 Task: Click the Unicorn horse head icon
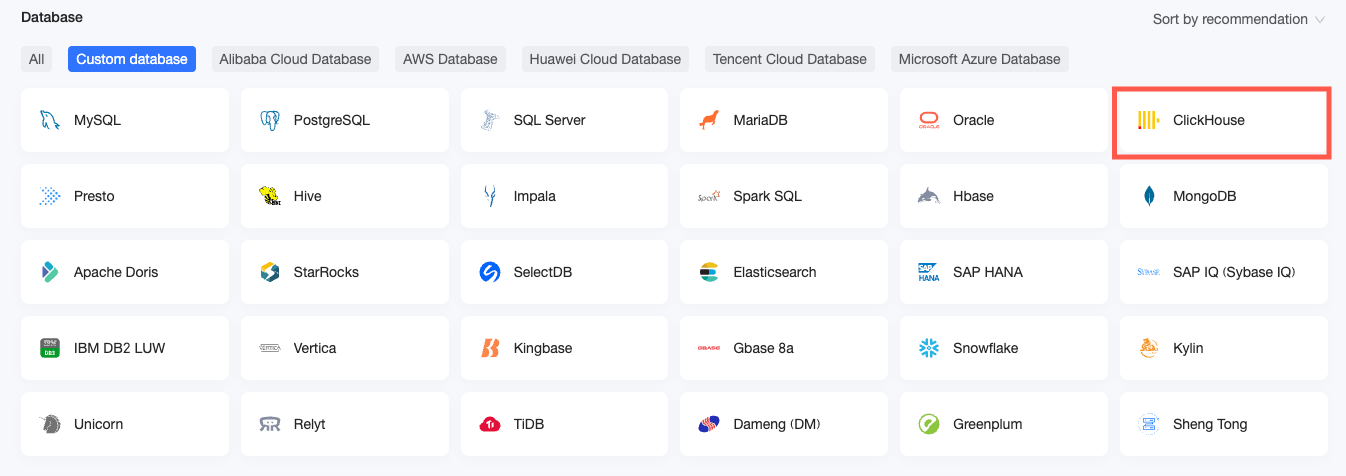click(x=49, y=424)
